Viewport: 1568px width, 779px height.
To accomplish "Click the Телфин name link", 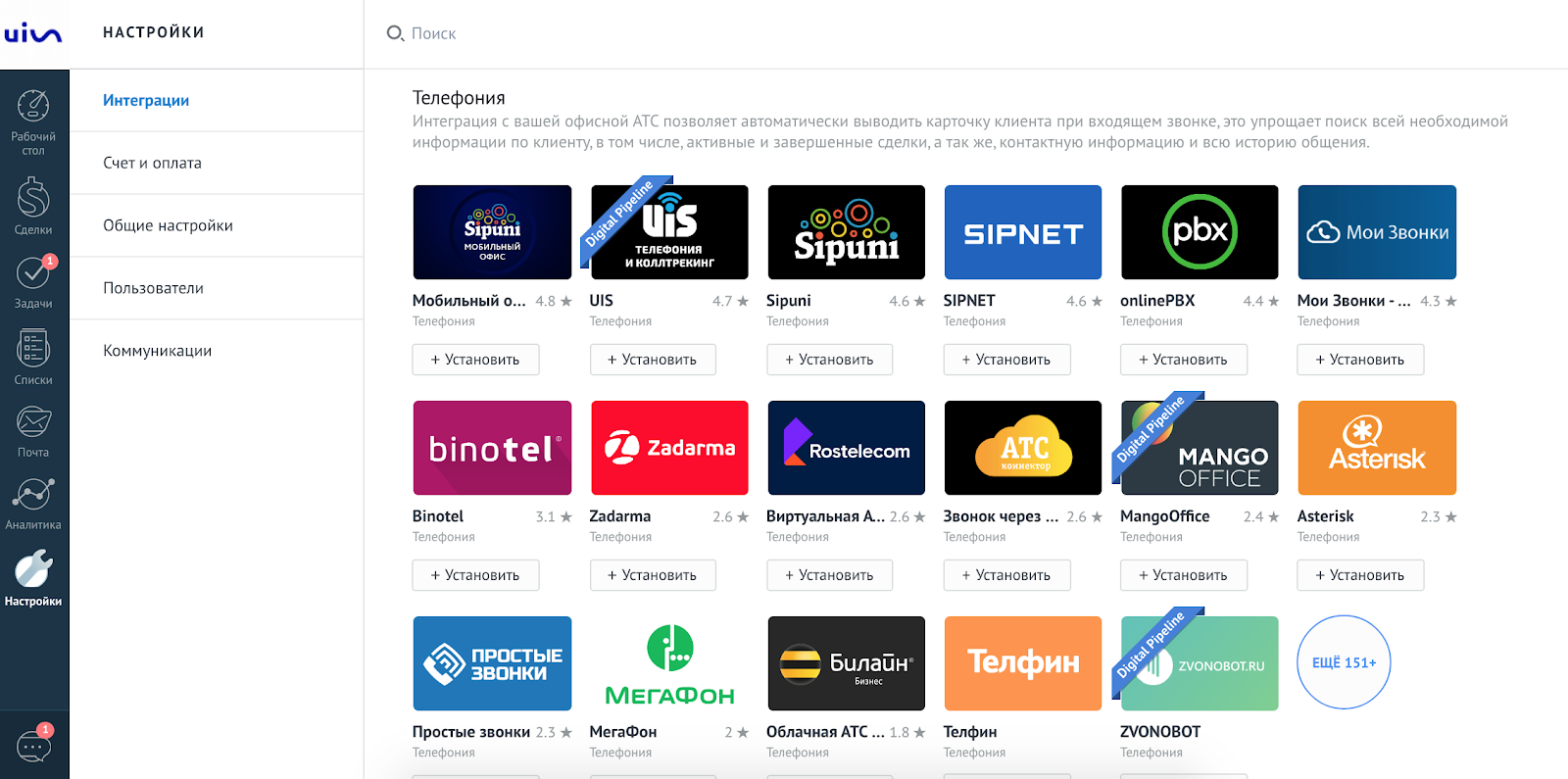I will click(970, 732).
